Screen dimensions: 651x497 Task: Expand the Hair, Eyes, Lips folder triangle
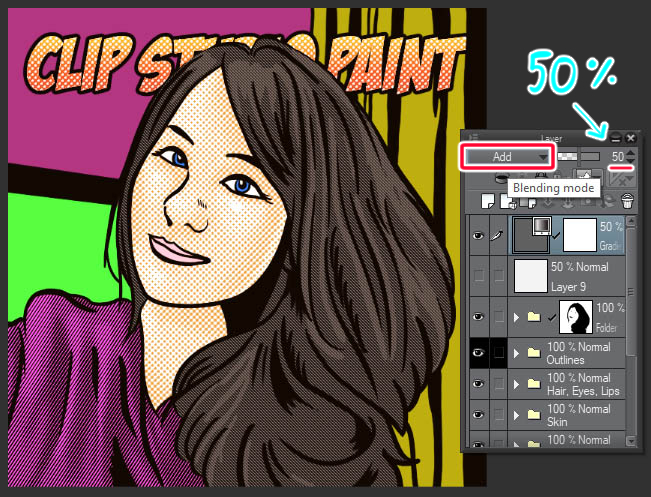pos(516,384)
